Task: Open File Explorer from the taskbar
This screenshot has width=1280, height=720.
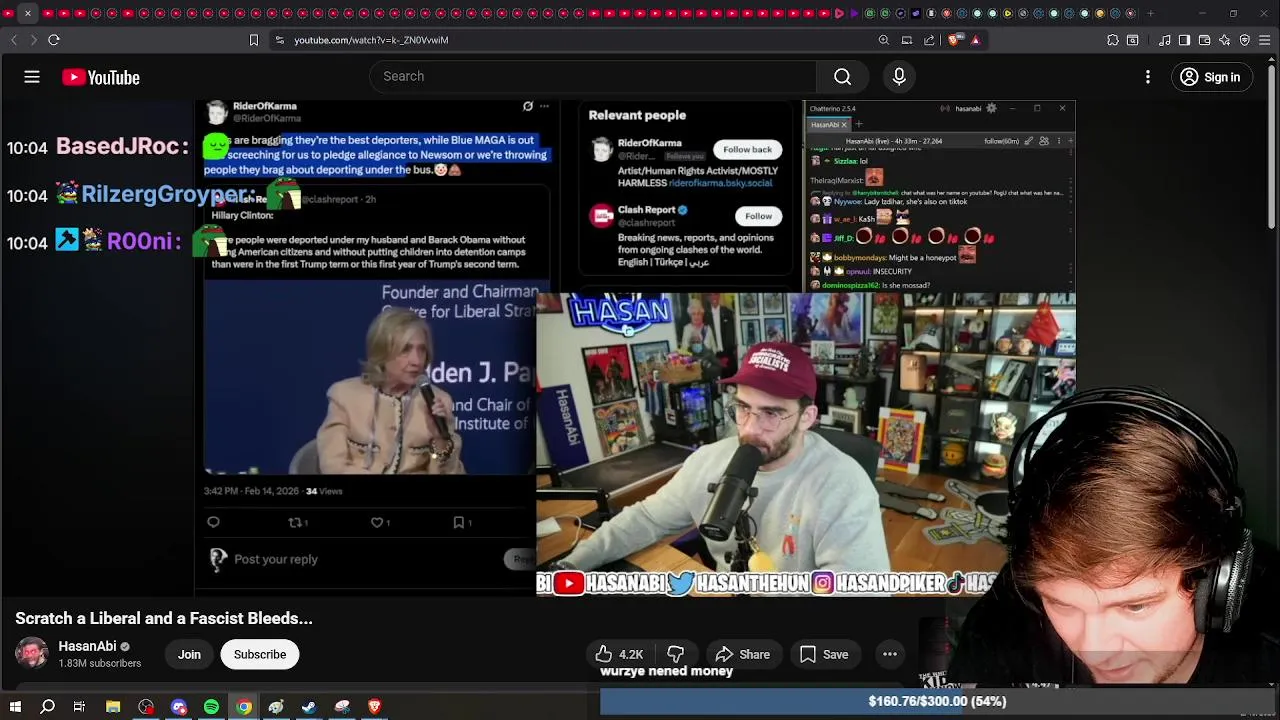Action: pos(113,707)
